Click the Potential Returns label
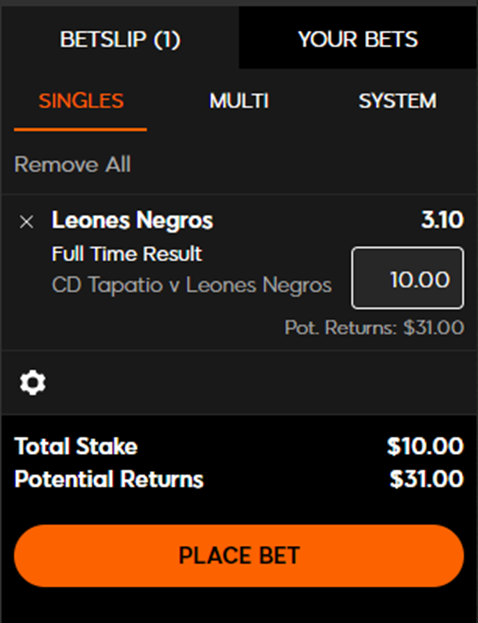The height and width of the screenshot is (623, 478). [x=109, y=479]
